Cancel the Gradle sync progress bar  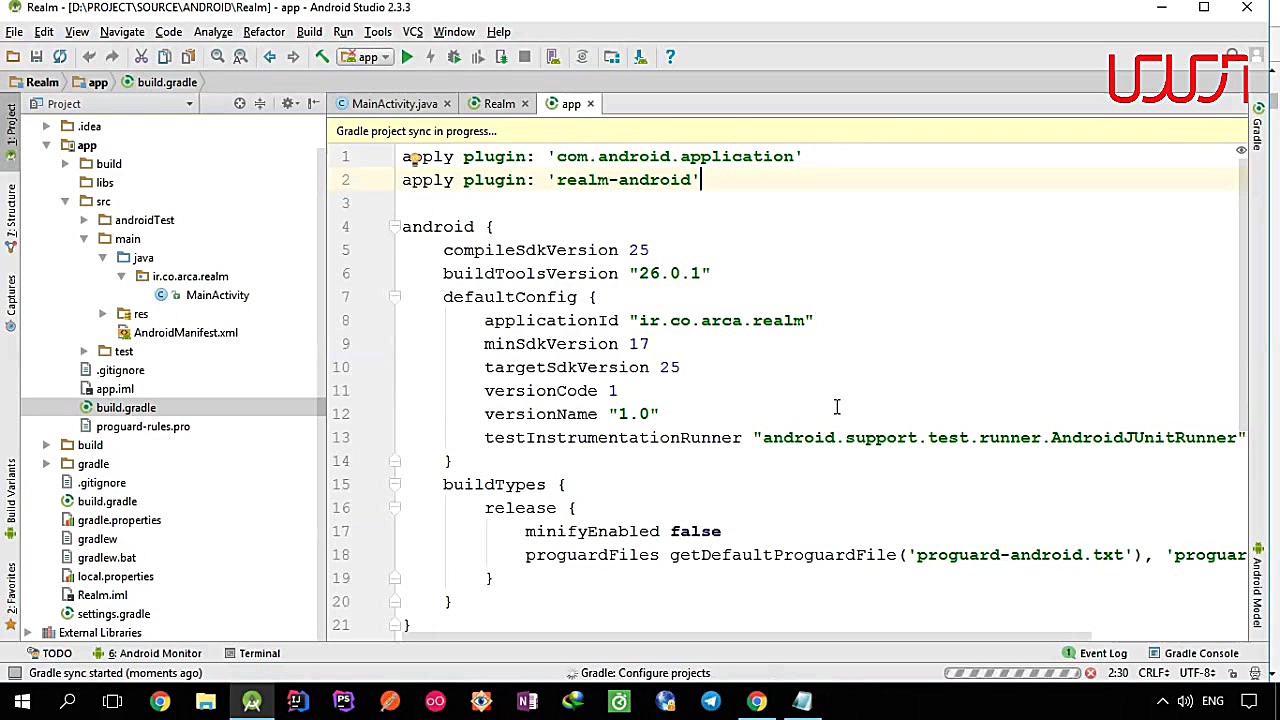tap(1090, 673)
